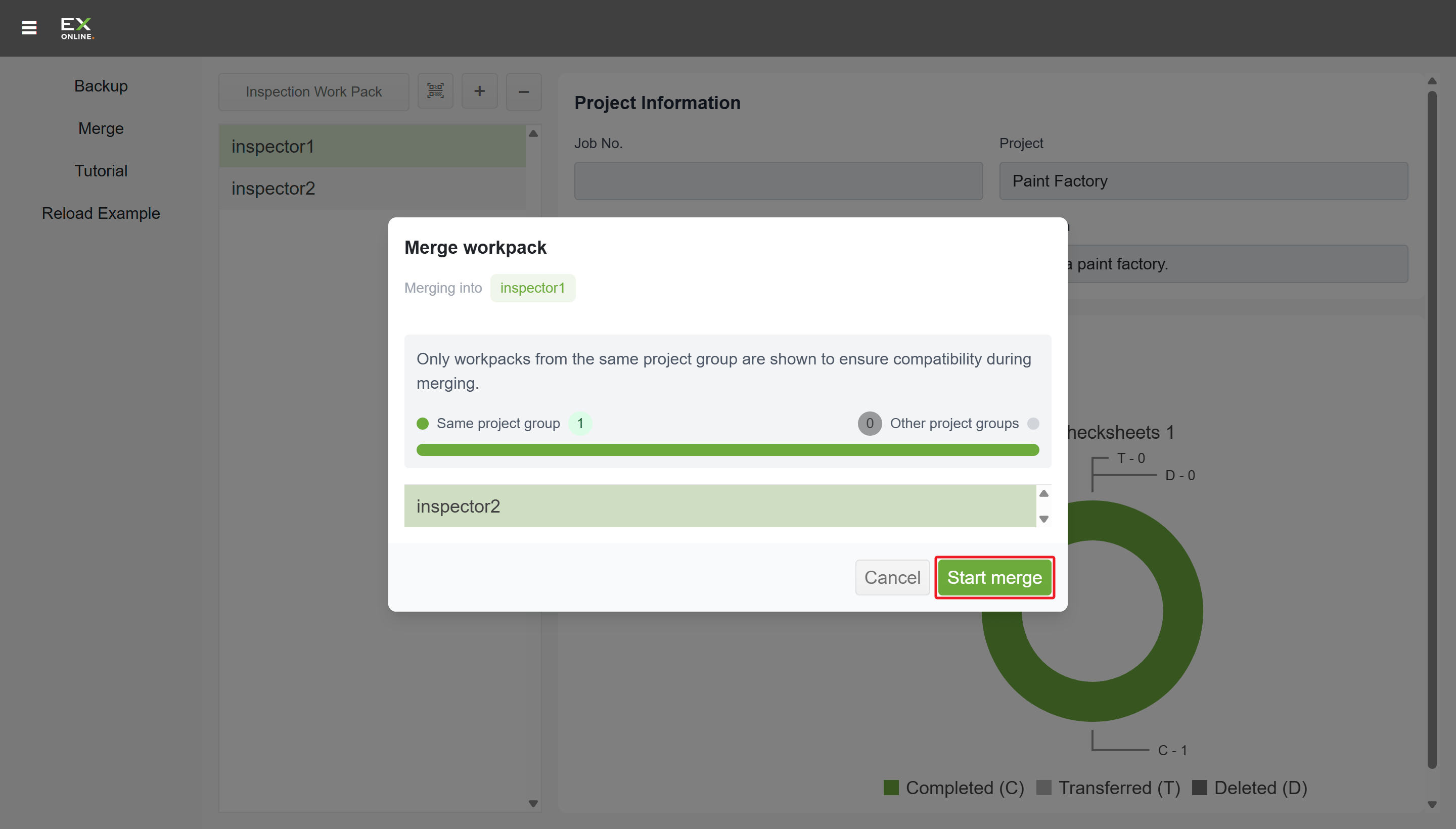Viewport: 1456px width, 829px height.
Task: Click the Job No. input field
Action: [x=779, y=181]
